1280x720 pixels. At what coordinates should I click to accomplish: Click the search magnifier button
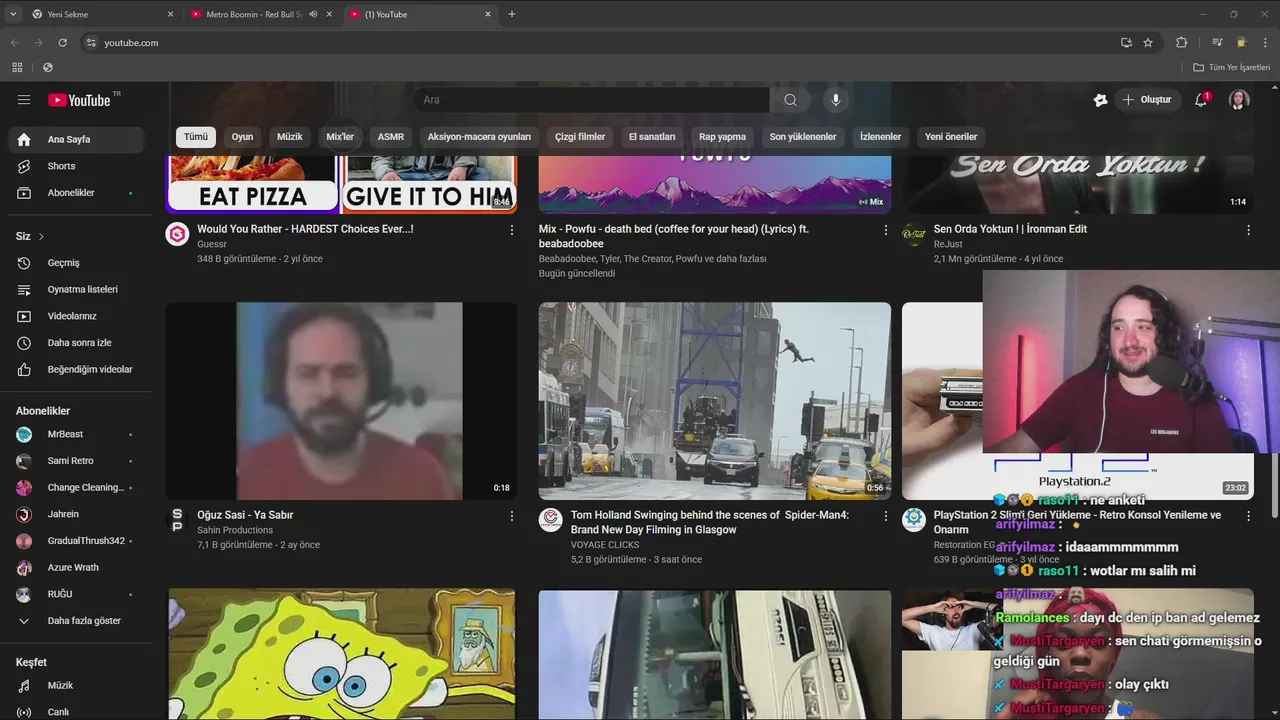pyautogui.click(x=790, y=100)
